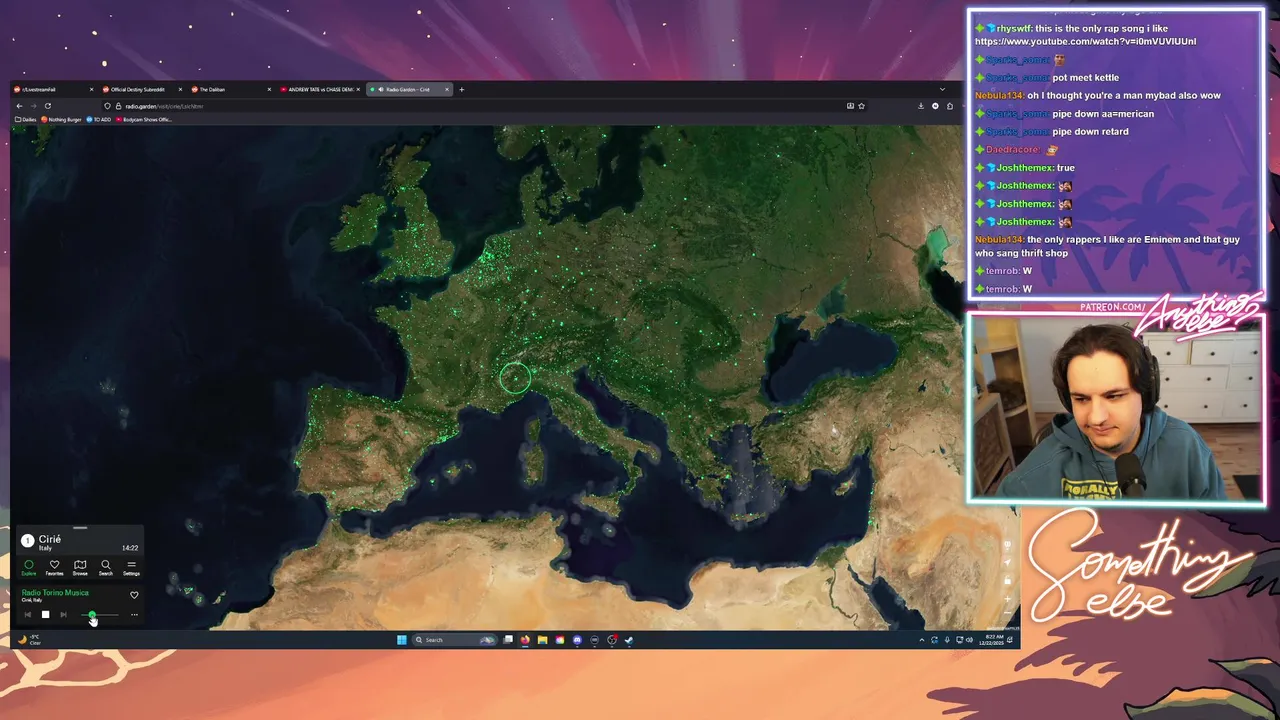
Task: Click the Radio Torino Musica station name
Action: [x=55, y=593]
